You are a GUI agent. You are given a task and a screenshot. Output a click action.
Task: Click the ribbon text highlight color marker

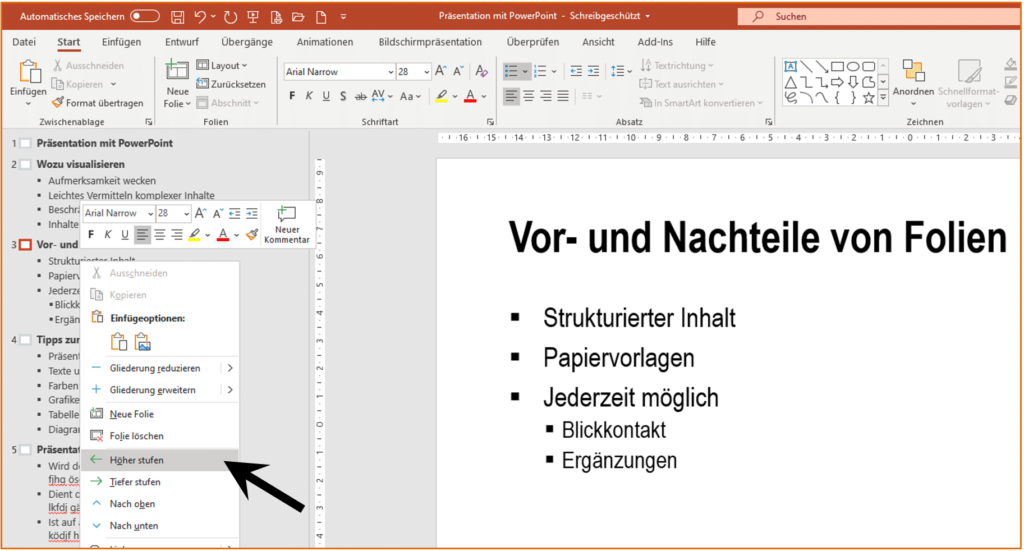441,96
